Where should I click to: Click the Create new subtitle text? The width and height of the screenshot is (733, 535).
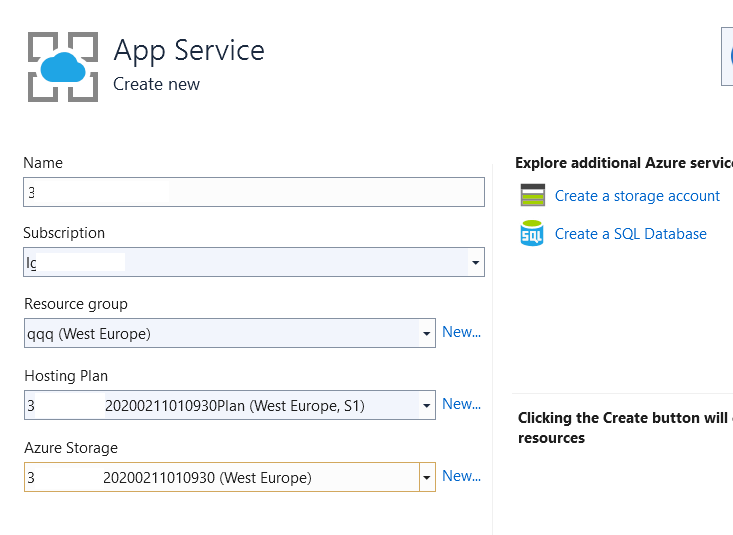point(157,84)
